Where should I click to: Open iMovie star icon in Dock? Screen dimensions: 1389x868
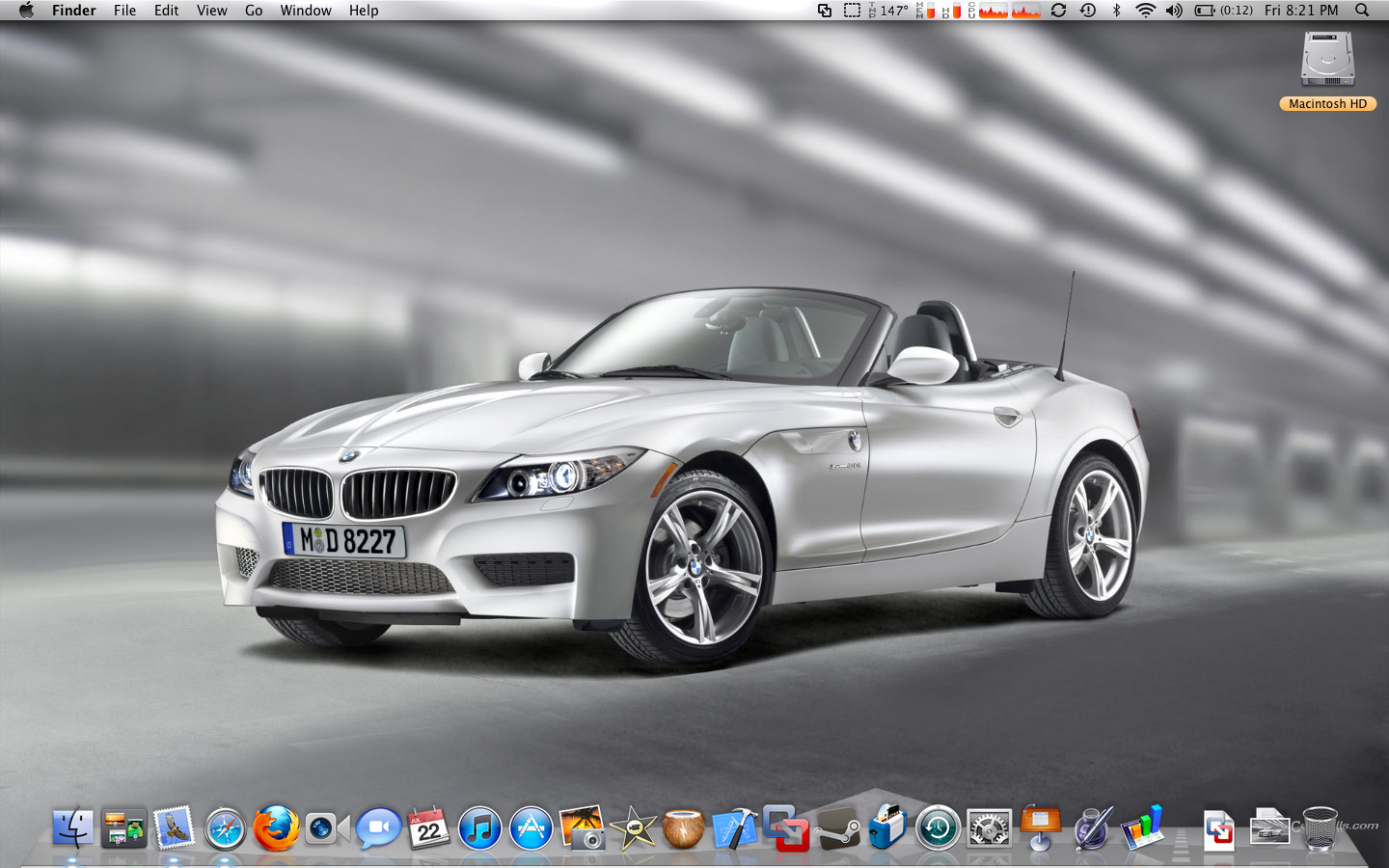tap(633, 828)
